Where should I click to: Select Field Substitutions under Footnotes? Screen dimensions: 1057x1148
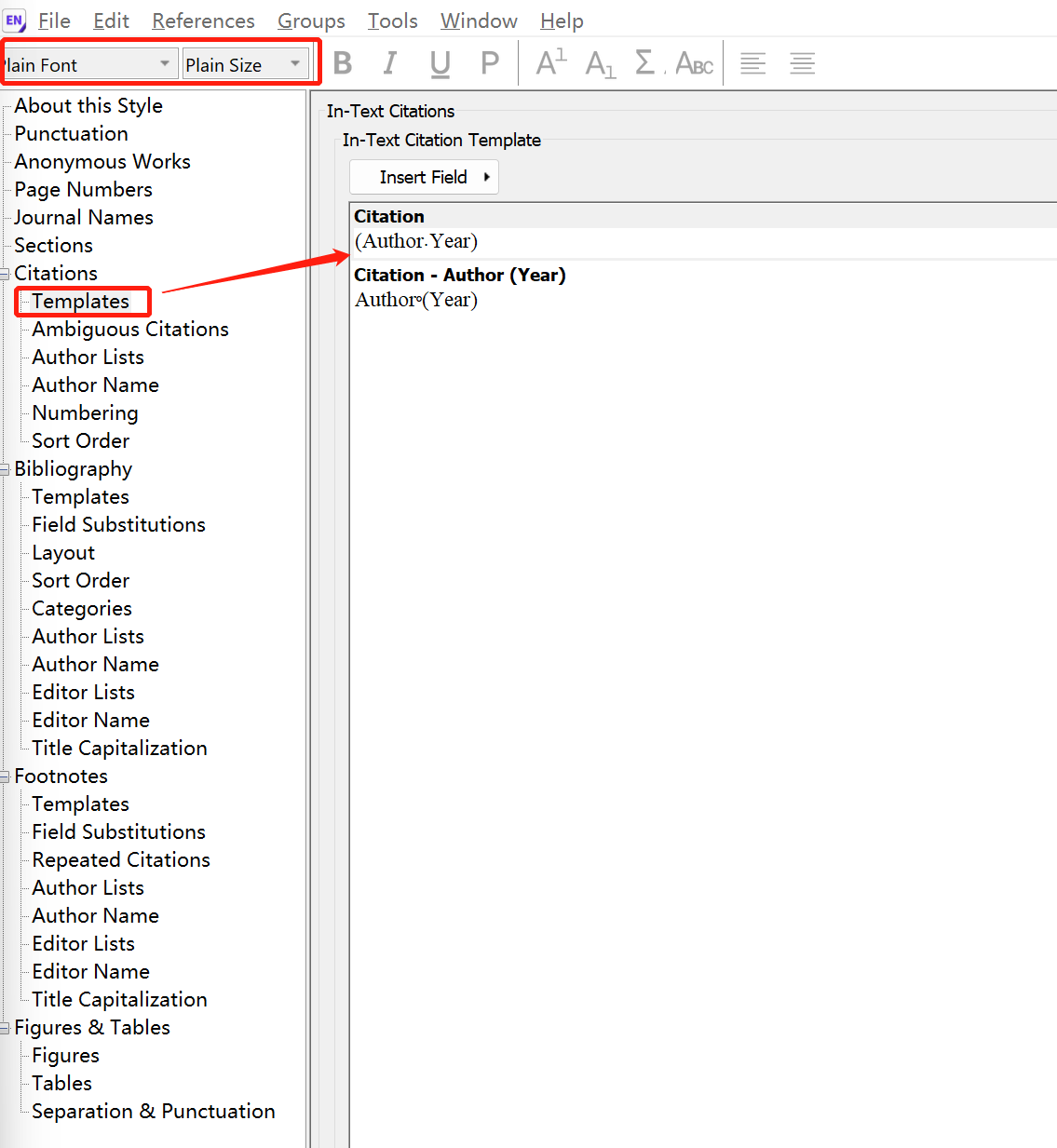pos(118,832)
